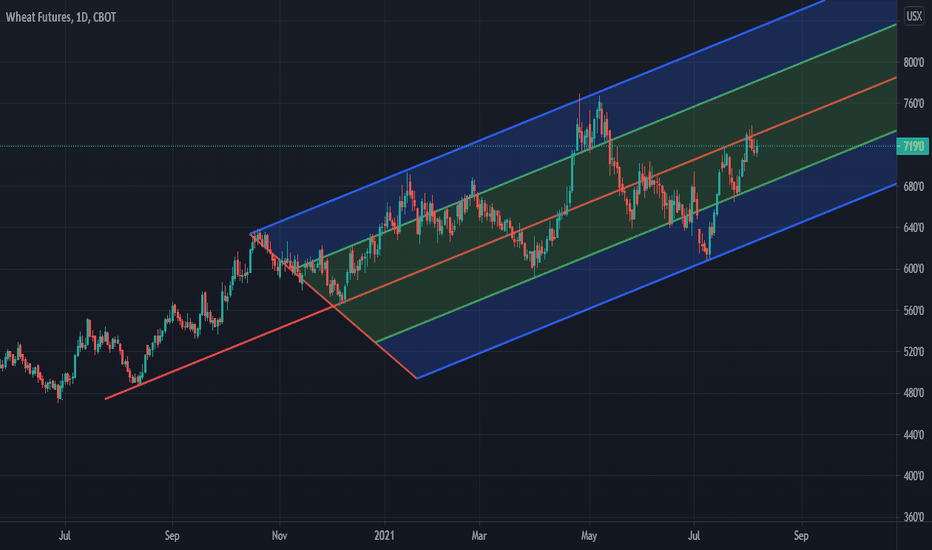
Task: Click the 360'0 price axis label
Action: [x=914, y=517]
